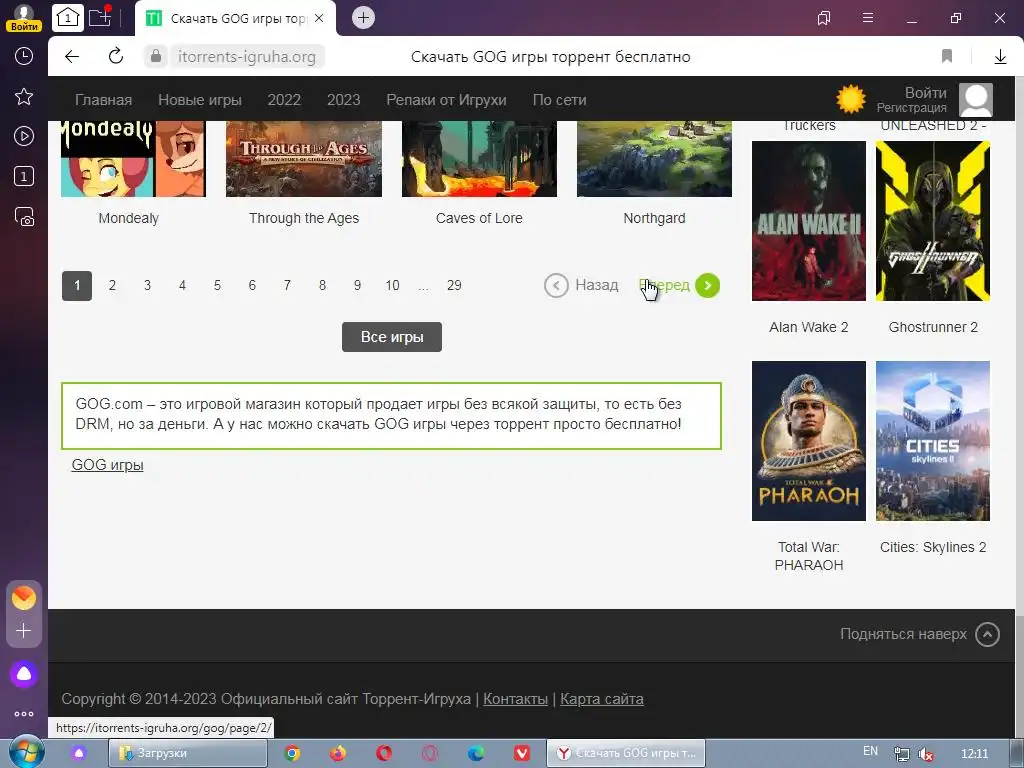Click EN language indicator
The height and width of the screenshot is (768, 1024).
[871, 751]
